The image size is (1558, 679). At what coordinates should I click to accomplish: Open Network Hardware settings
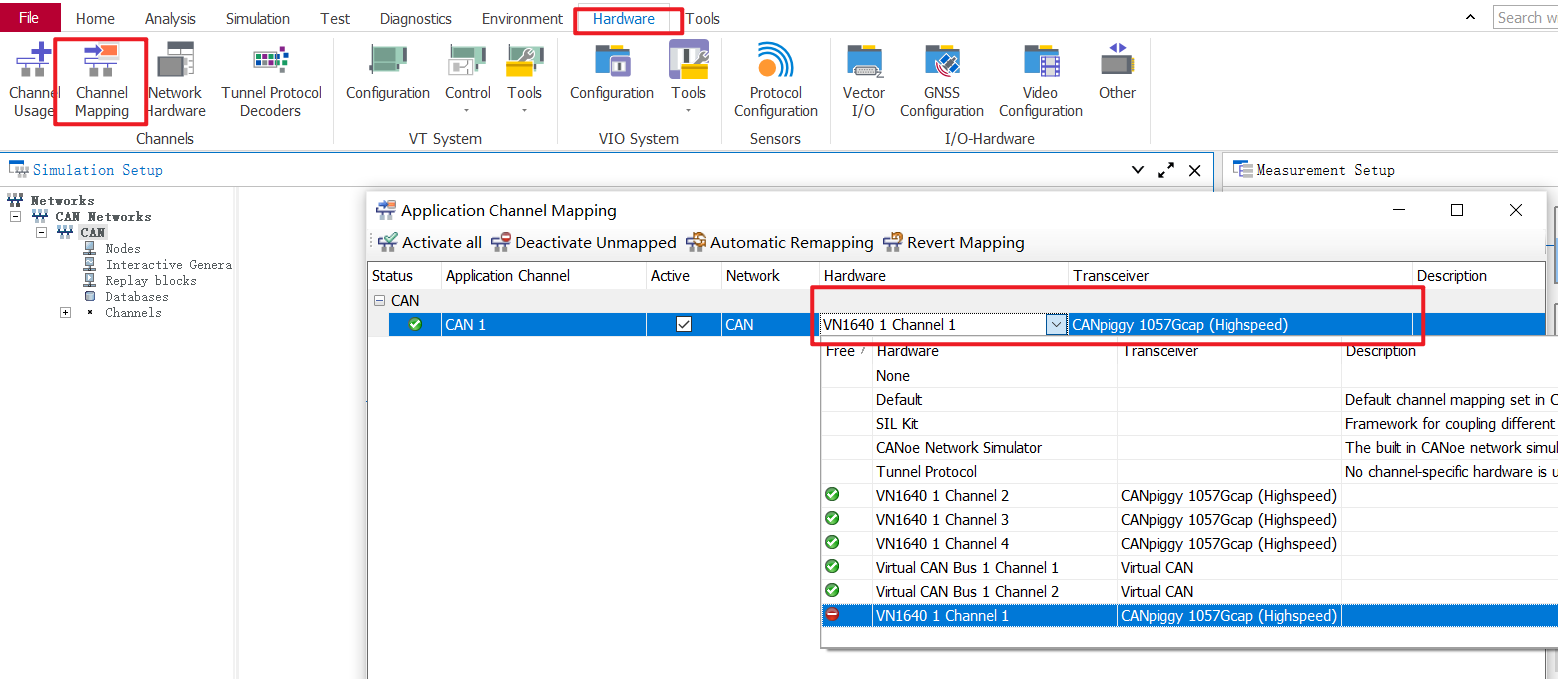click(x=175, y=82)
